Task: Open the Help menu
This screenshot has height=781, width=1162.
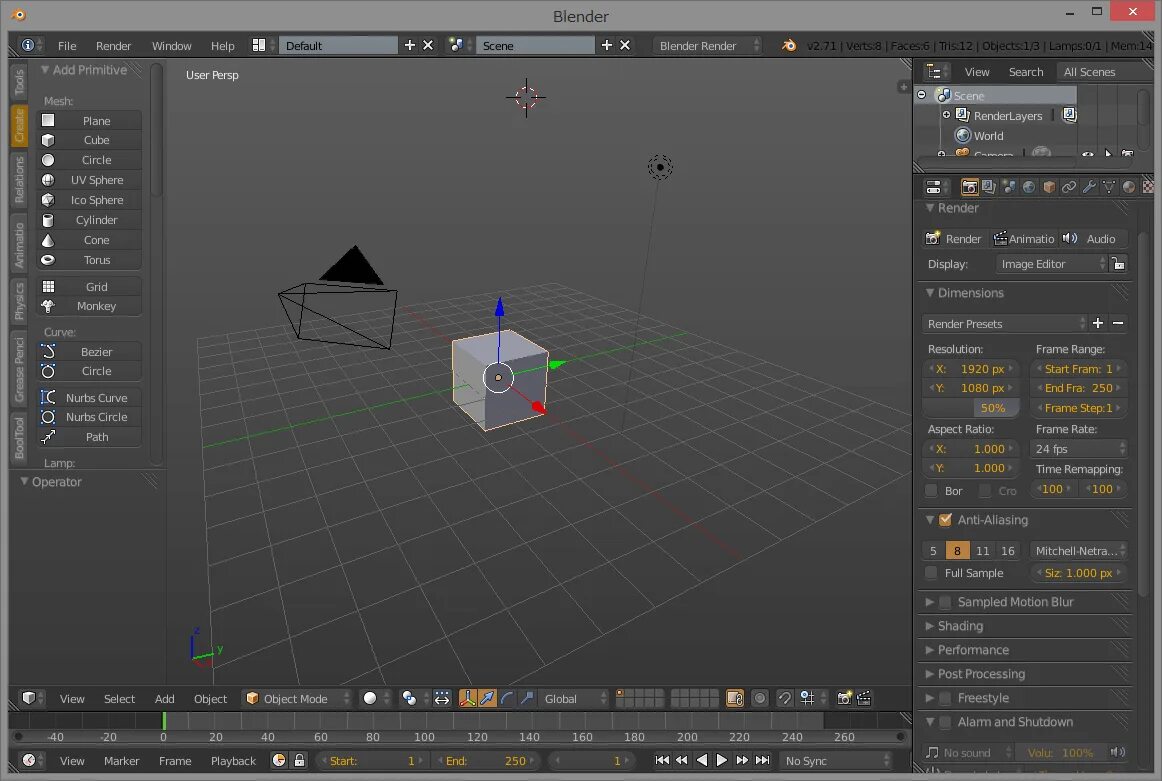Action: [222, 45]
